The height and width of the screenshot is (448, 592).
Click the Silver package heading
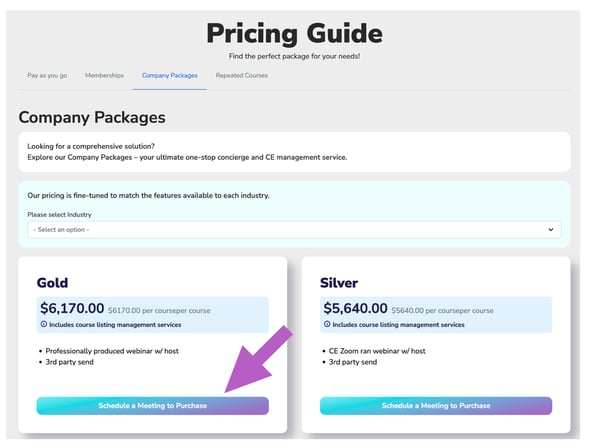tap(339, 283)
